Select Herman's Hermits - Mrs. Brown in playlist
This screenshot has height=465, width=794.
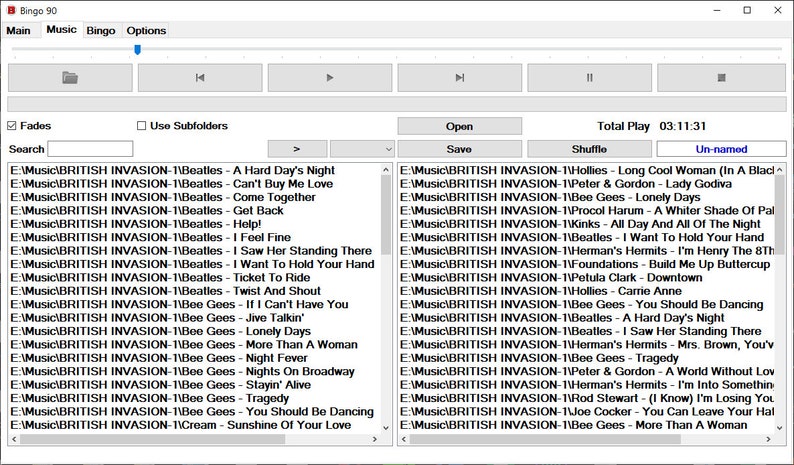[587, 345]
